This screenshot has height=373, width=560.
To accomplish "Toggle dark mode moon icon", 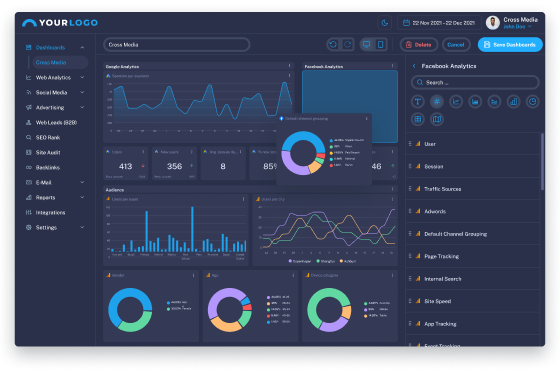I will pos(385,23).
